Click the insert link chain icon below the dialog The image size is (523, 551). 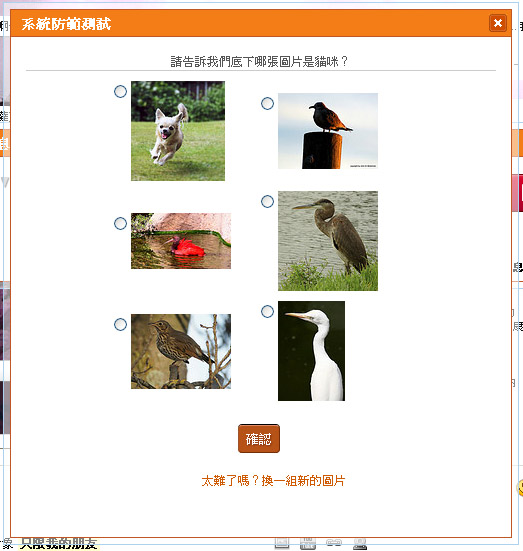(334, 543)
